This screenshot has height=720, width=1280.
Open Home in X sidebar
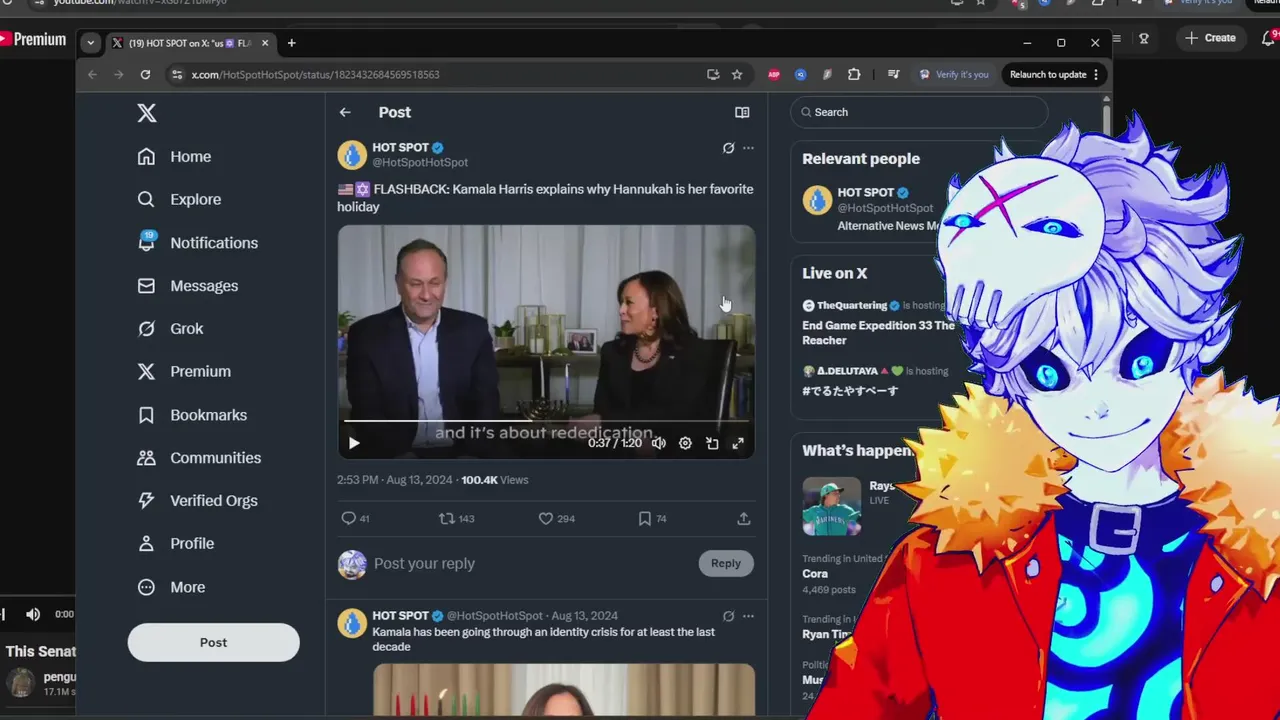(175, 157)
